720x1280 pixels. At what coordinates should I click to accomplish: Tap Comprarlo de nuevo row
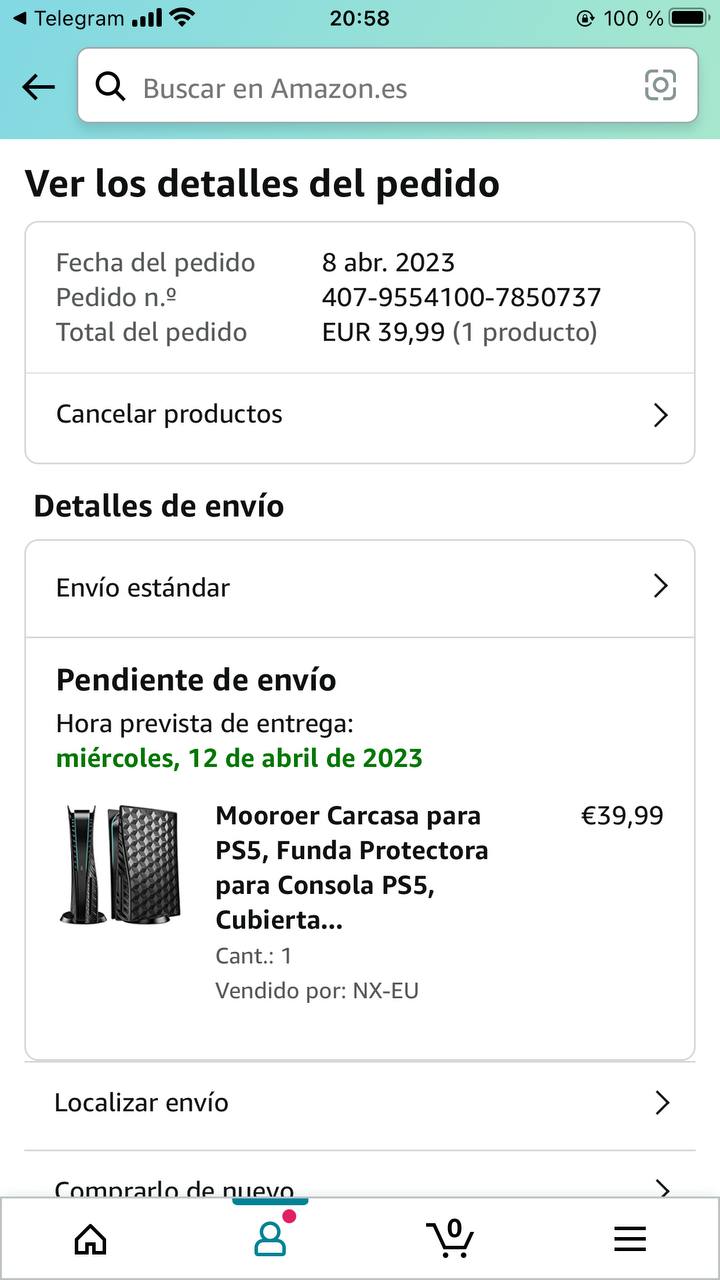click(x=175, y=1188)
